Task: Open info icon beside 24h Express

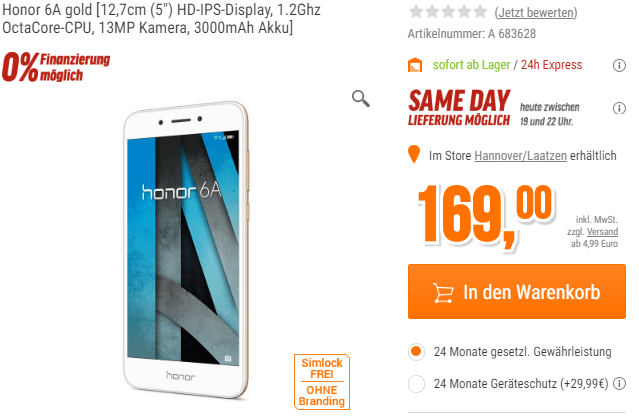Action: click(619, 65)
